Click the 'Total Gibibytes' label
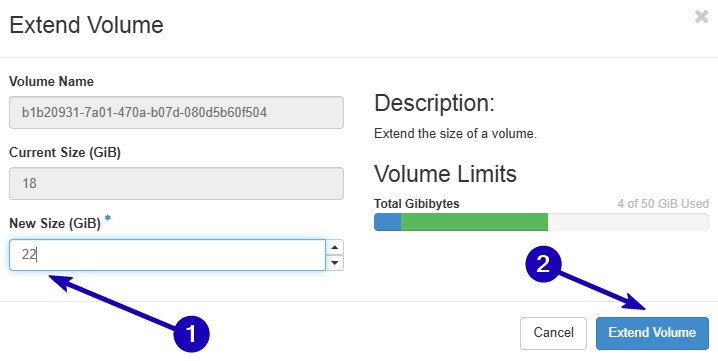This screenshot has width=718, height=361. coord(416,203)
